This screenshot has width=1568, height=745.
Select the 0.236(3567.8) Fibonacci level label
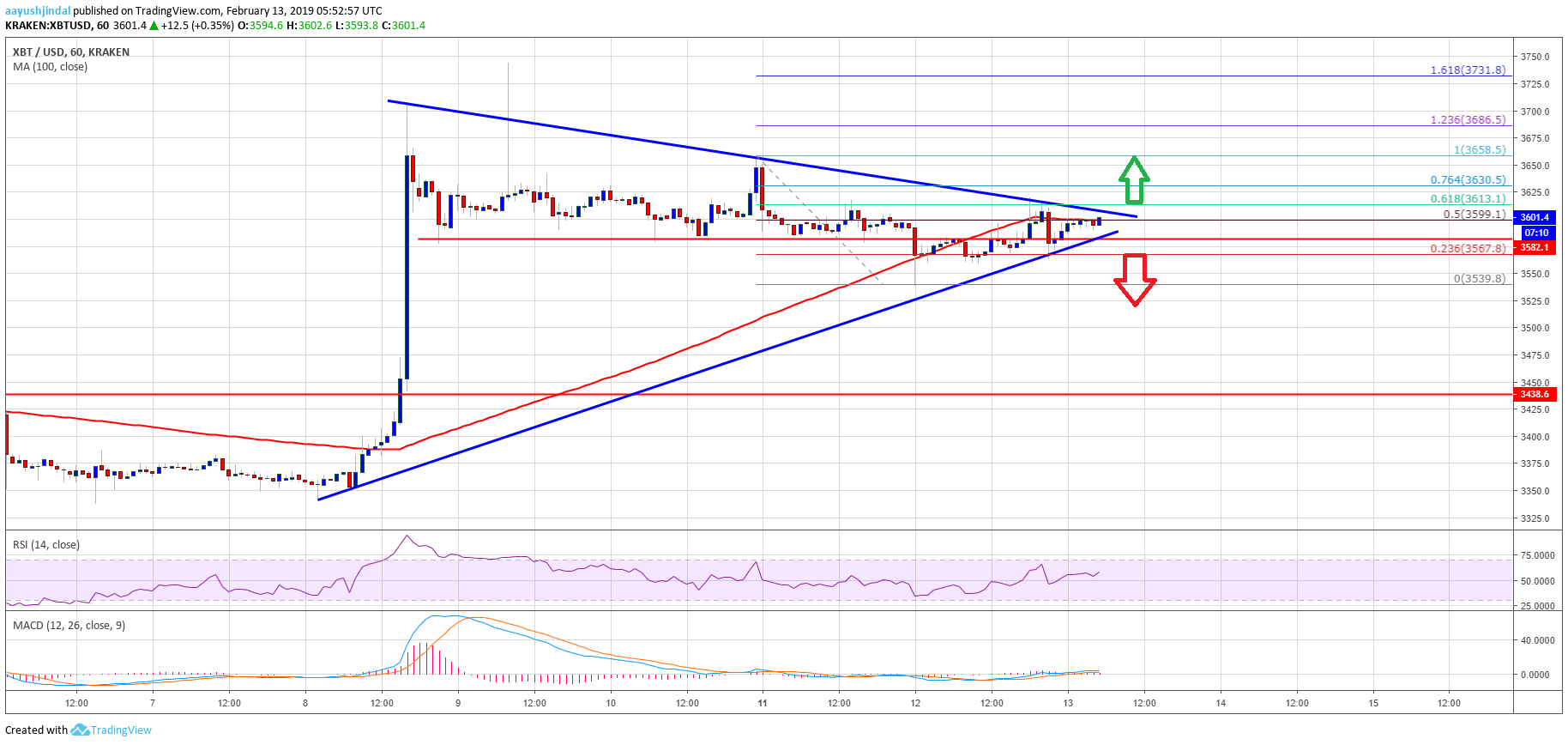pyautogui.click(x=1468, y=249)
